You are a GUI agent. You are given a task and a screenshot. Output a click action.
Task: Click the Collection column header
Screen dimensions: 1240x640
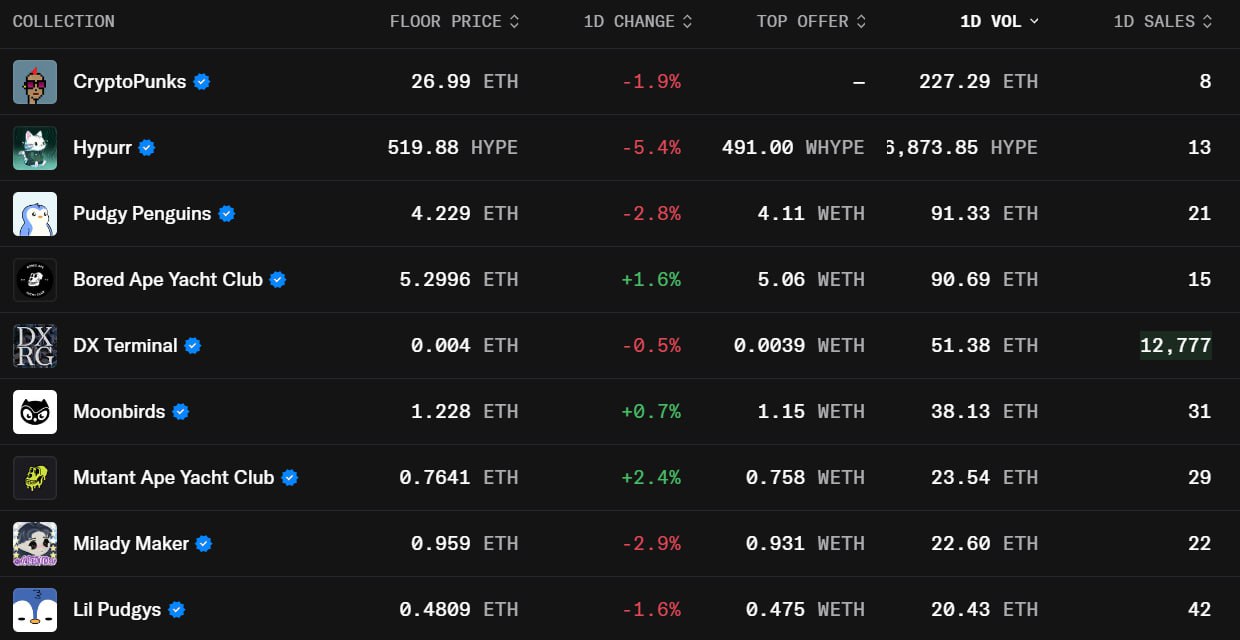64,21
